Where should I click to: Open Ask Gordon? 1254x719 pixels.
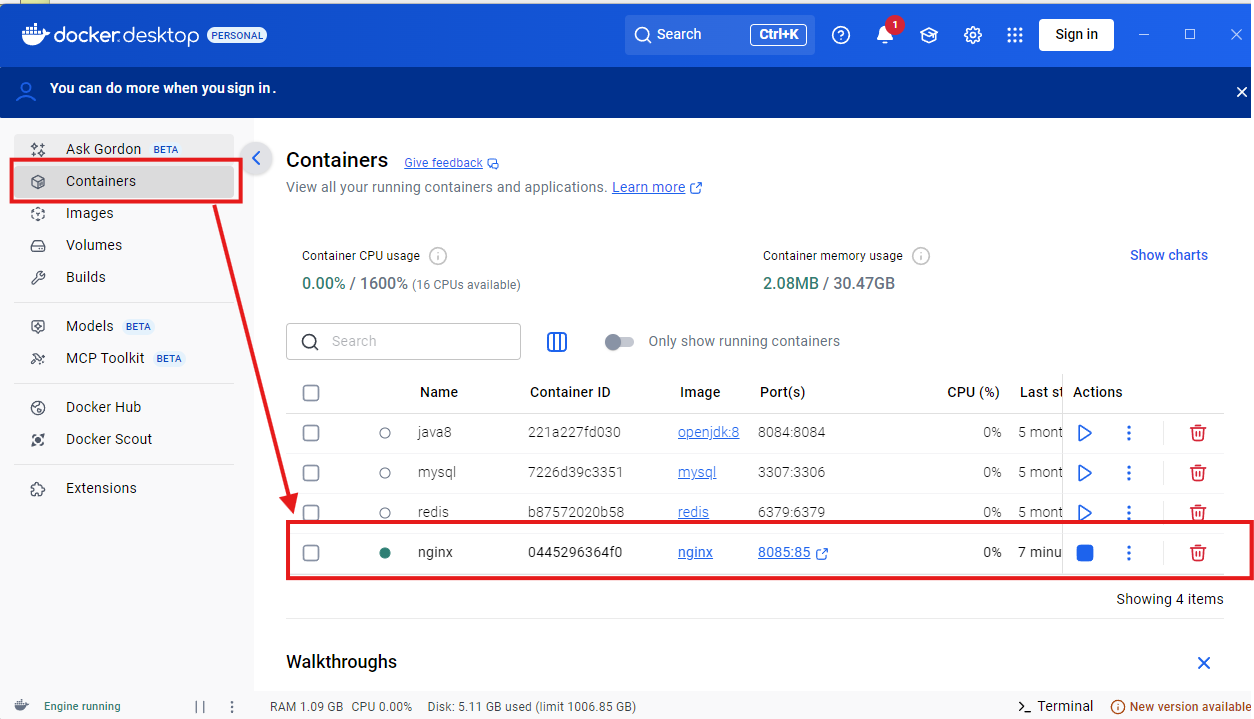pyautogui.click(x=124, y=149)
